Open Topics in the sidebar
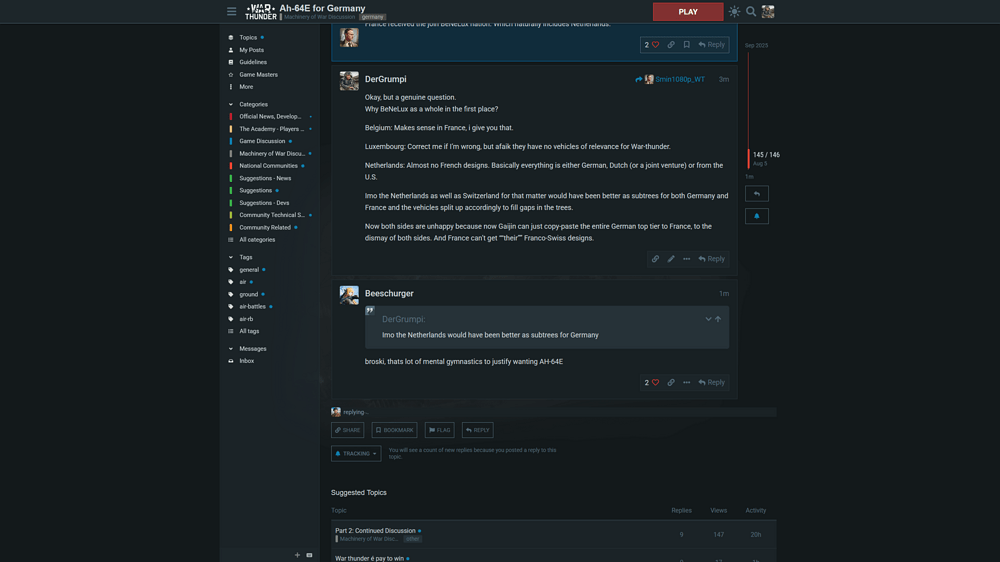This screenshot has height=562, width=1000. 248,38
